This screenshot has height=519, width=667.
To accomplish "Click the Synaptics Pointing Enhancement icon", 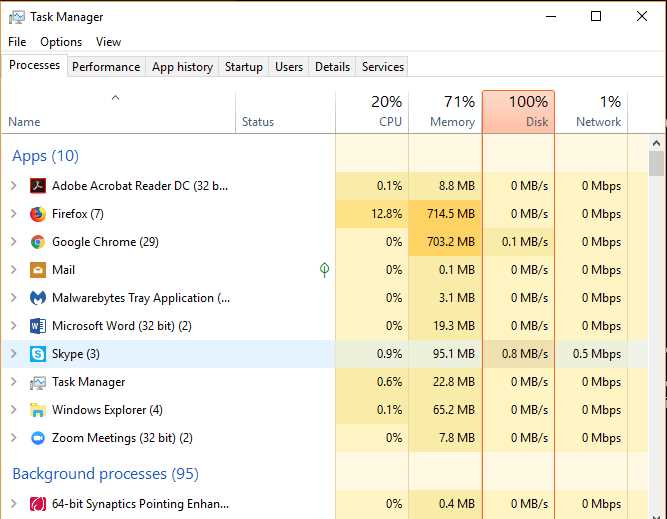I will point(38,504).
